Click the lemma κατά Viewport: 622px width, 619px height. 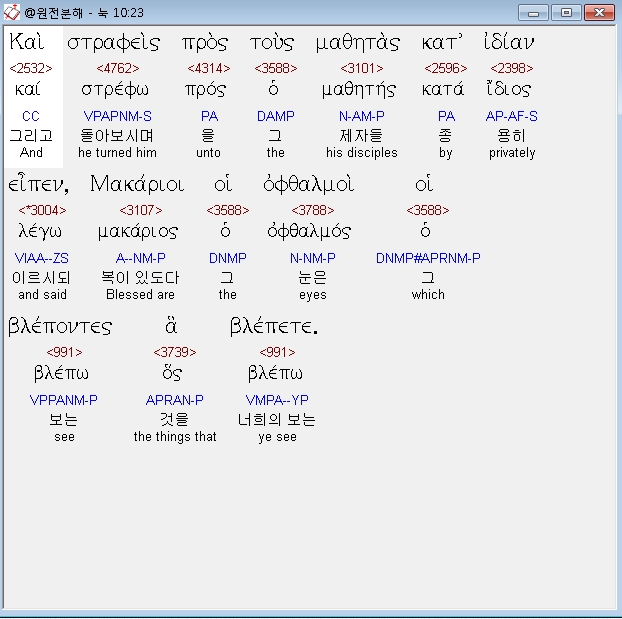(443, 89)
